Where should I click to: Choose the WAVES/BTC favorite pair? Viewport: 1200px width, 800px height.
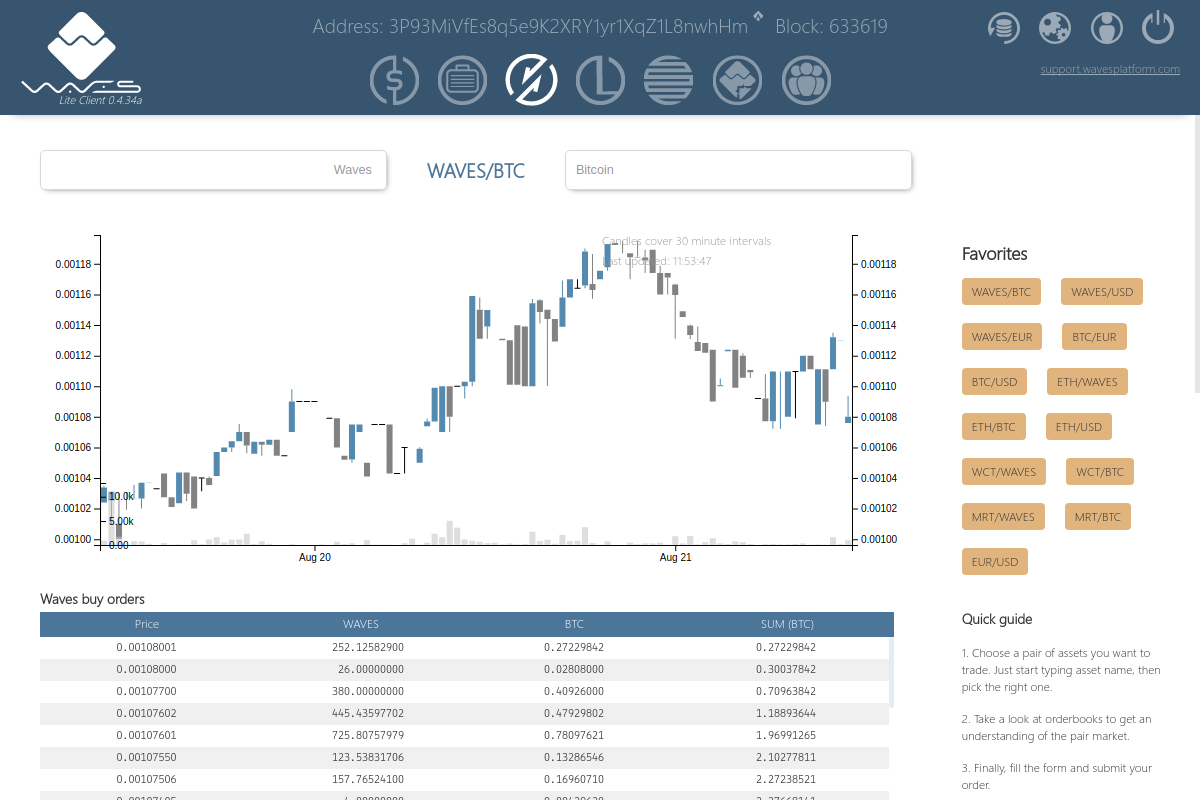point(1001,292)
